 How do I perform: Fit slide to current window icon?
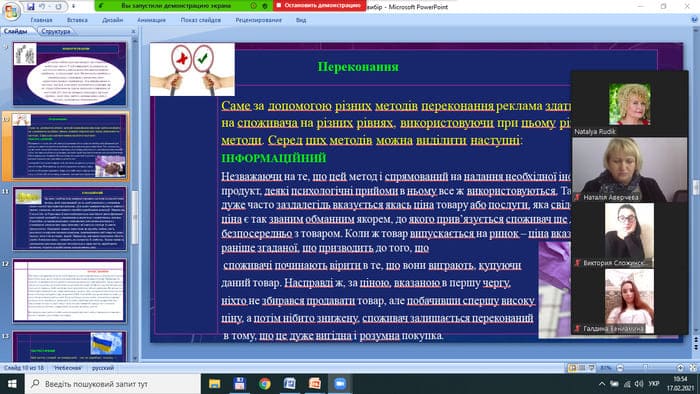(x=693, y=368)
